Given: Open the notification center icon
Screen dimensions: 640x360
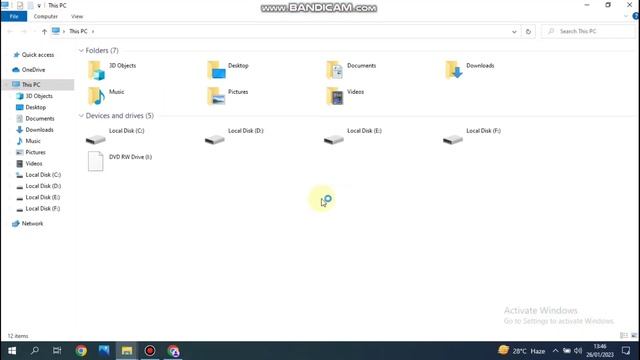Looking at the screenshot, I should (626, 351).
